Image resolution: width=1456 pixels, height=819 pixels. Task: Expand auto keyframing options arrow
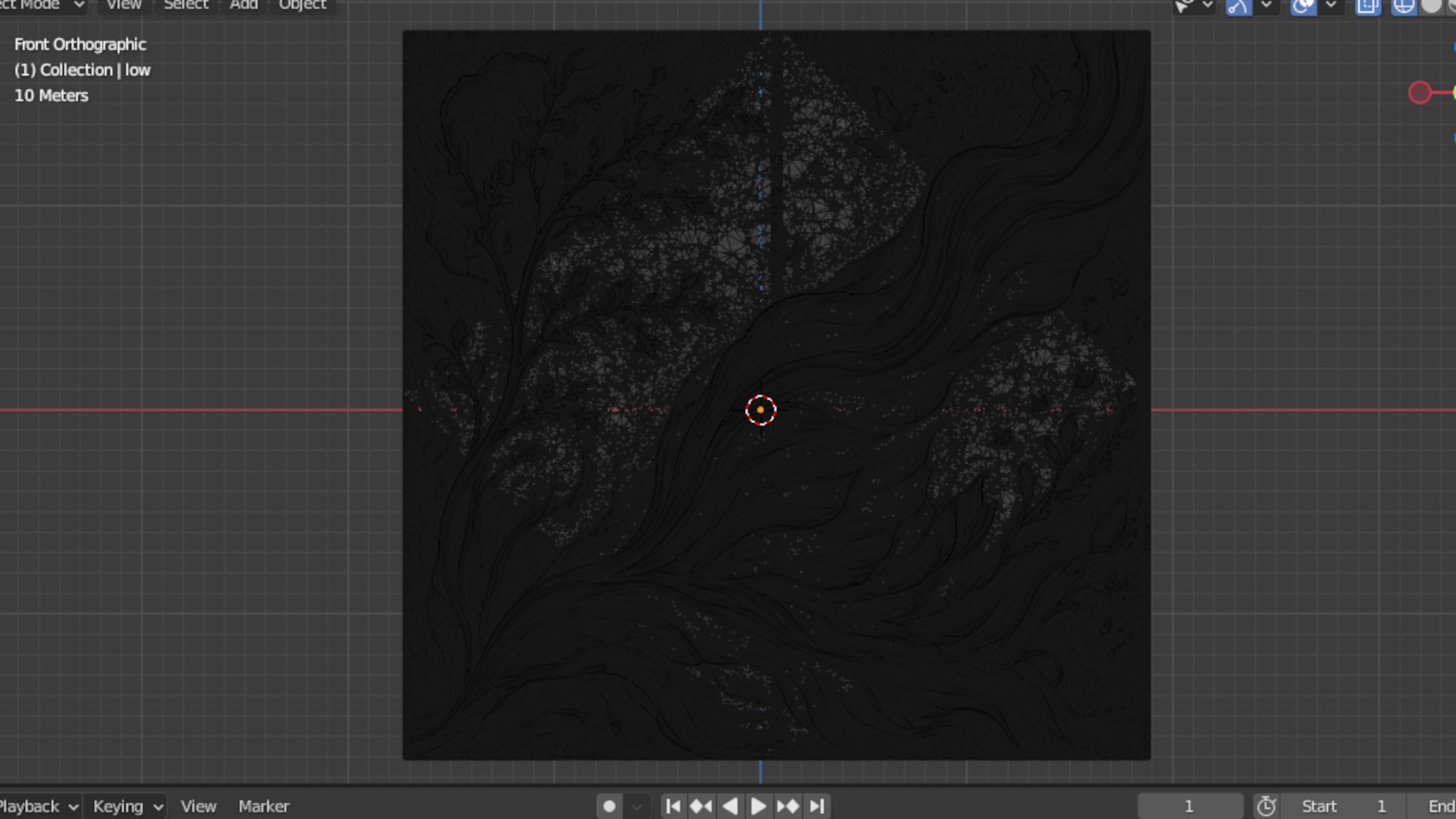pyautogui.click(x=637, y=806)
